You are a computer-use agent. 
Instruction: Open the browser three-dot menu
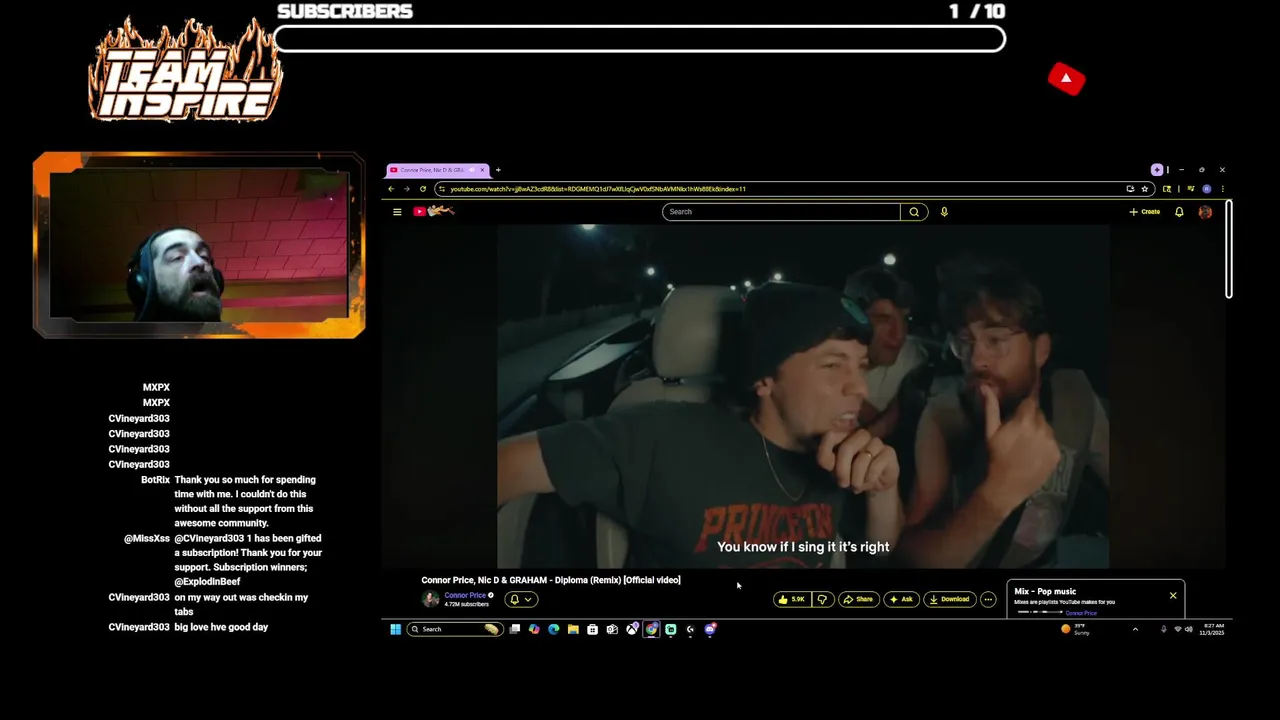[x=1222, y=189]
